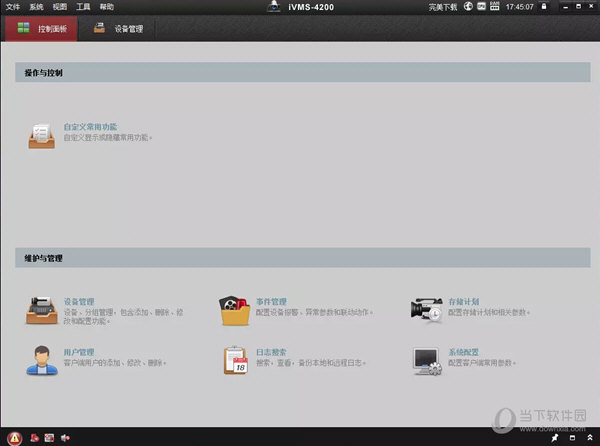
Task: Open the 用户管理 person icon
Action: coord(42,360)
